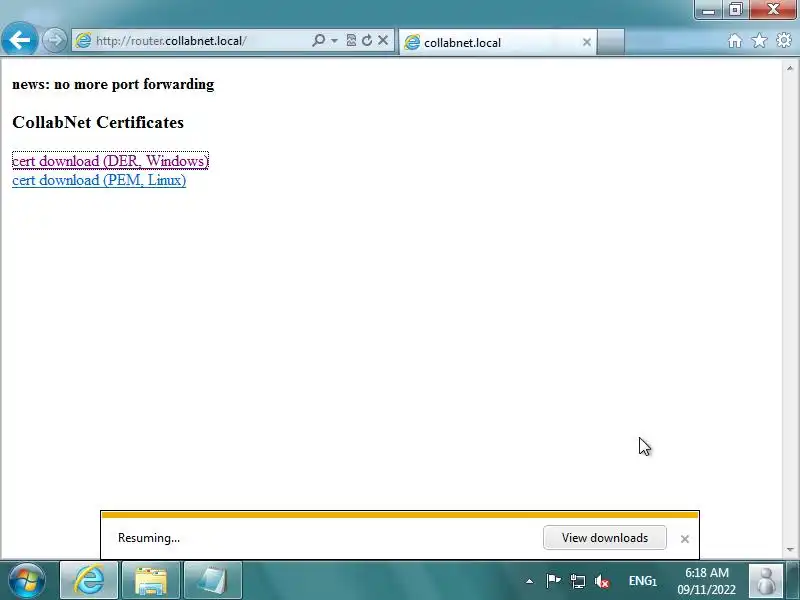
Task: Open the Tools gear menu
Action: (x=784, y=40)
